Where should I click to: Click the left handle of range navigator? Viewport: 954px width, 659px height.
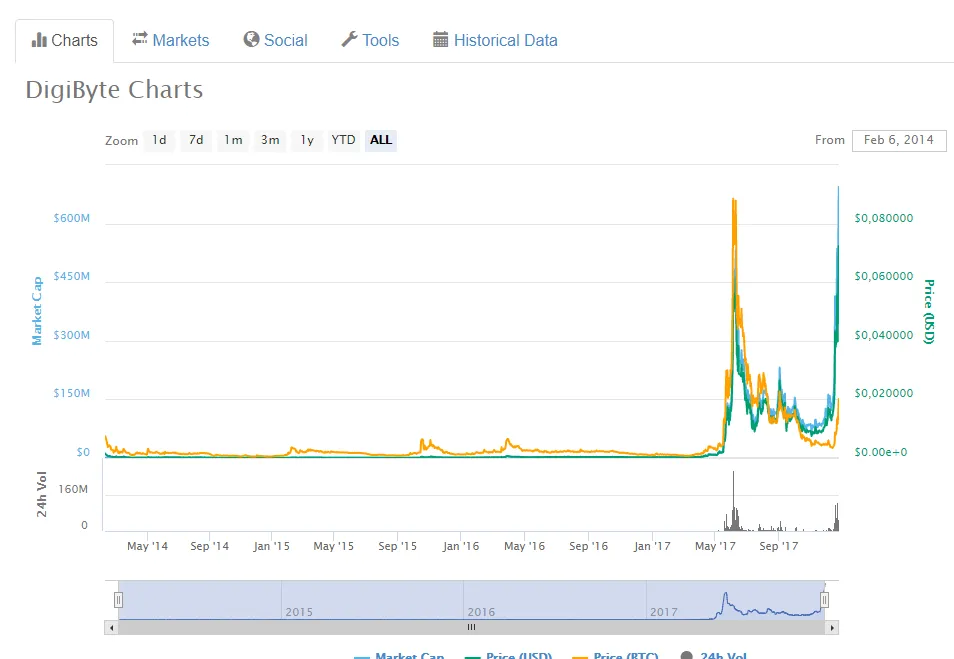(119, 600)
